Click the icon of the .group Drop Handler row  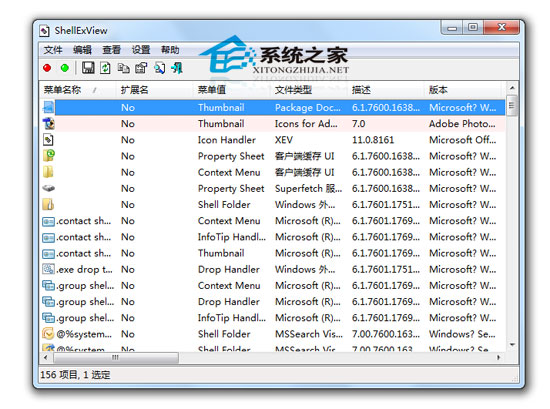coord(48,301)
